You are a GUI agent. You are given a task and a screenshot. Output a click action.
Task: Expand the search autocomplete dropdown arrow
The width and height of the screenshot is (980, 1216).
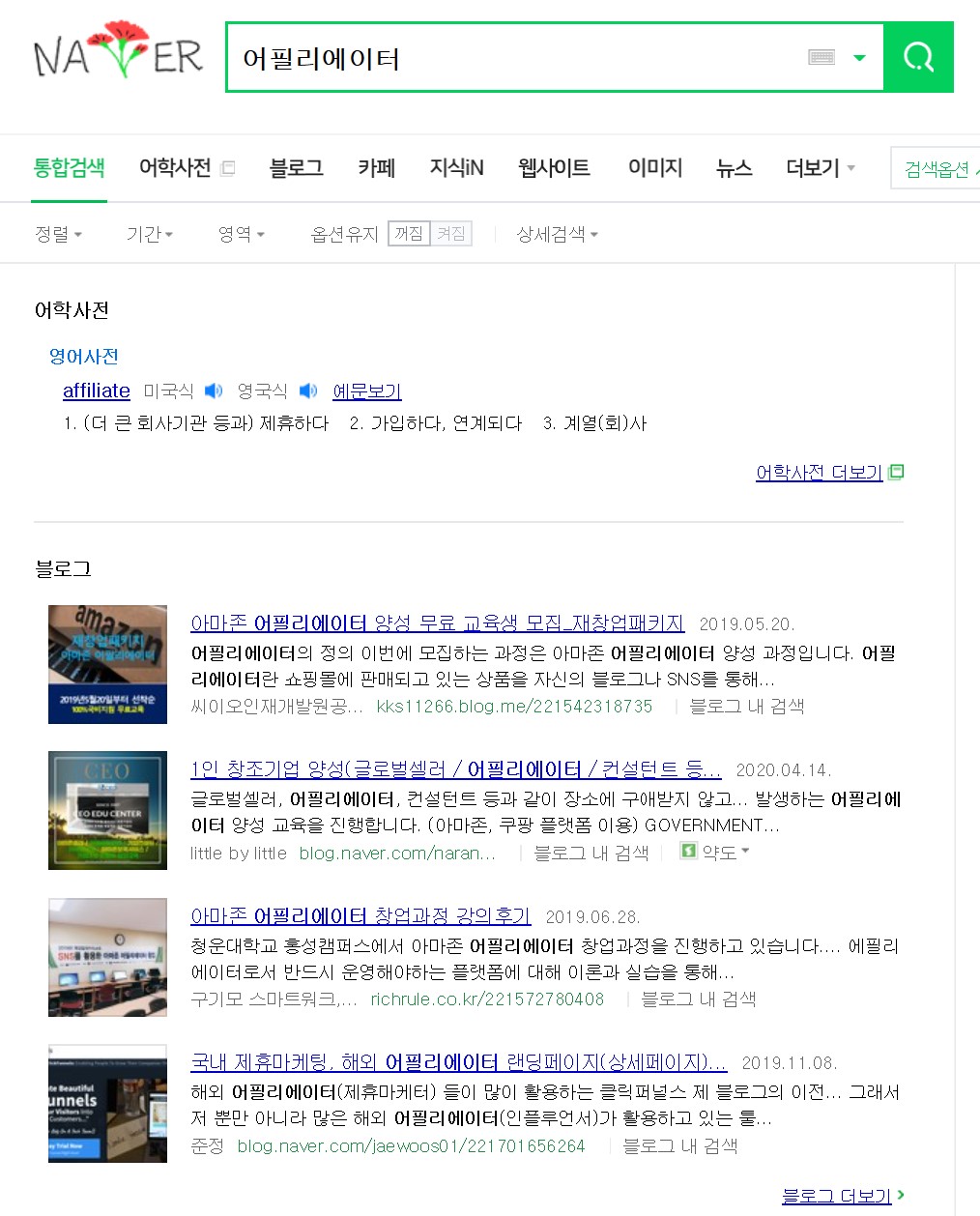coord(859,58)
